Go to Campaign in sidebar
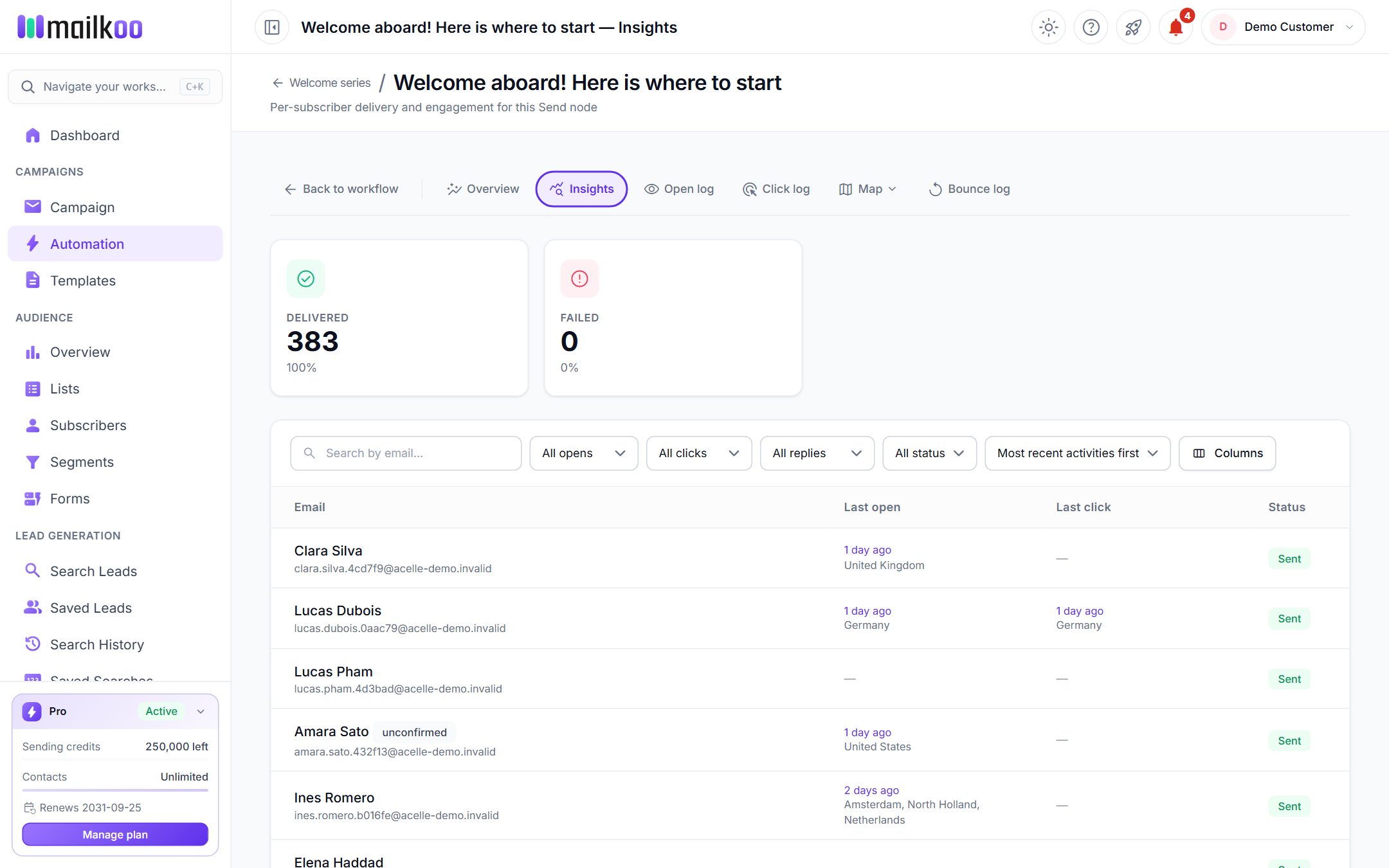This screenshot has width=1389, height=868. point(115,207)
